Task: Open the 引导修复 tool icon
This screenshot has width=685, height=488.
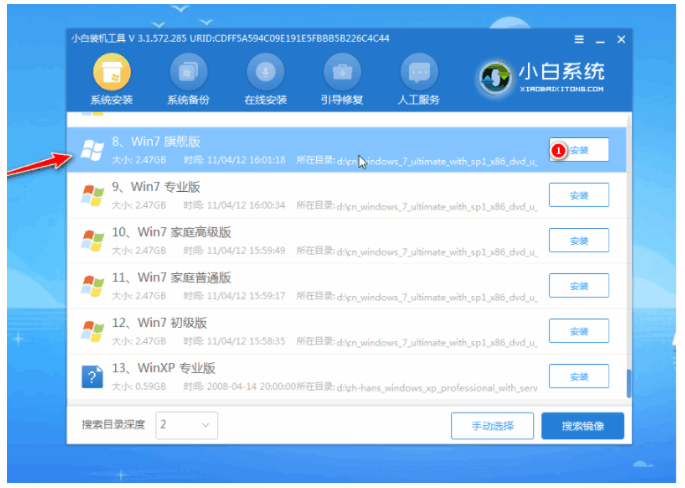Action: (x=342, y=72)
